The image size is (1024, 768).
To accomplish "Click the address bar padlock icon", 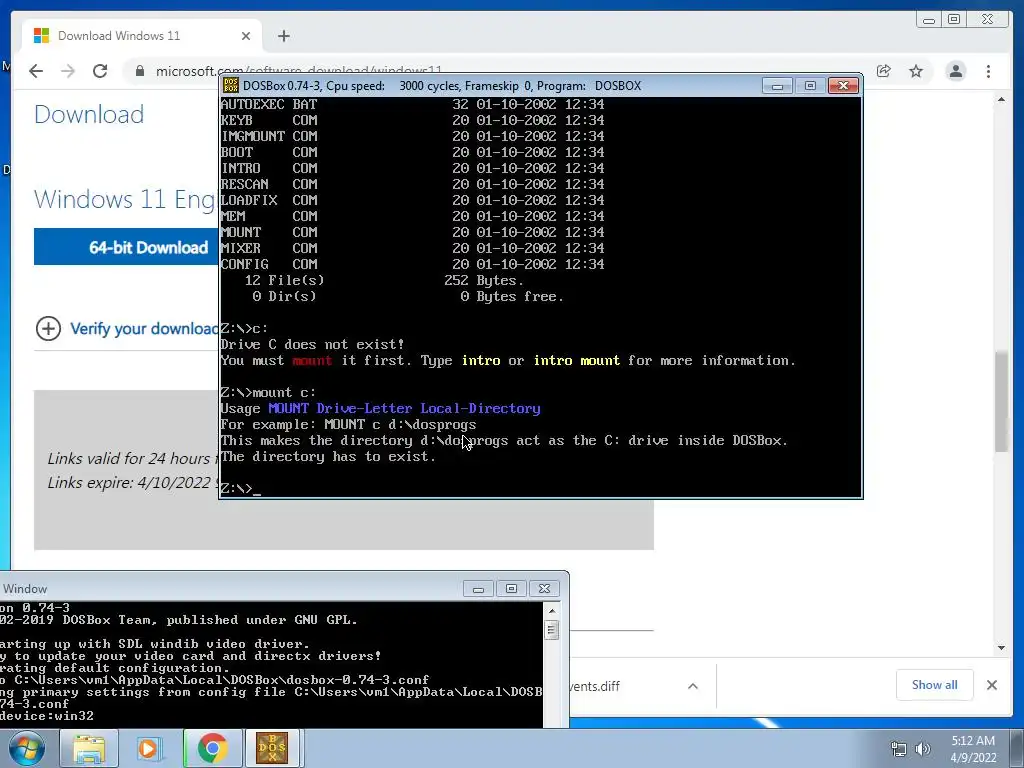I will (140, 71).
